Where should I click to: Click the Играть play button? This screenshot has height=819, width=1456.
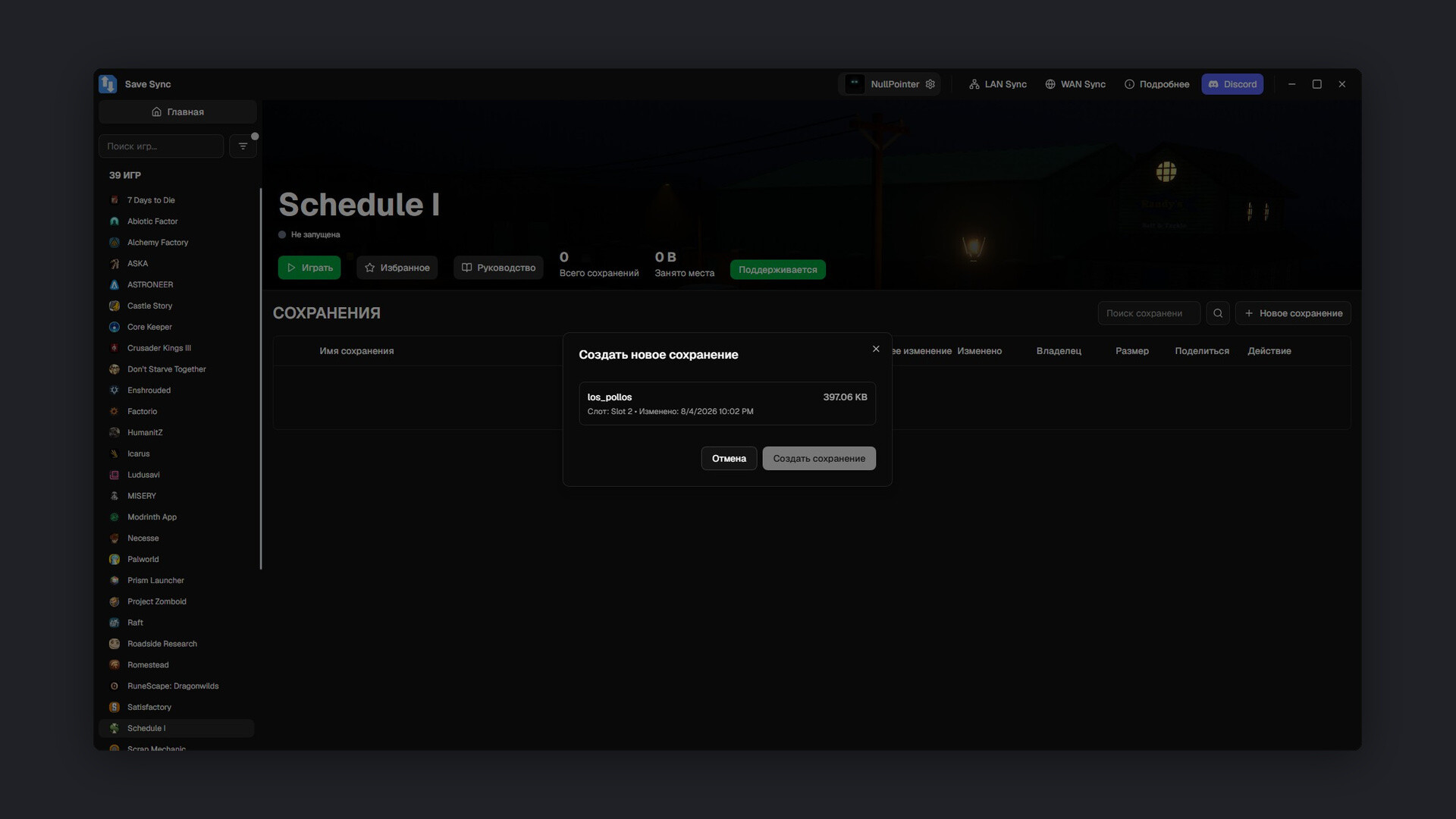click(309, 268)
